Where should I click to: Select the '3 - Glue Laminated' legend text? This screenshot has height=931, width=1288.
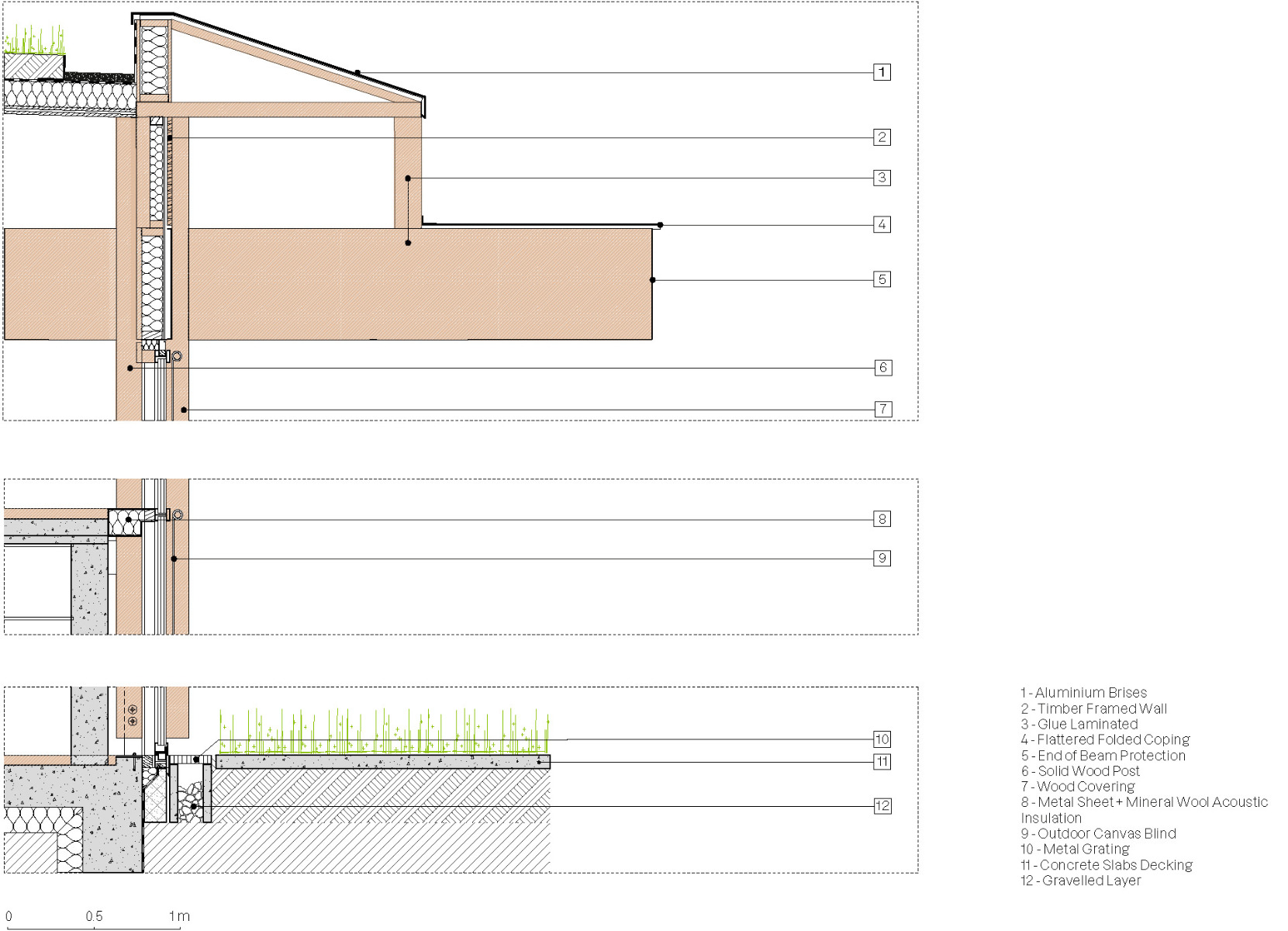[1079, 724]
